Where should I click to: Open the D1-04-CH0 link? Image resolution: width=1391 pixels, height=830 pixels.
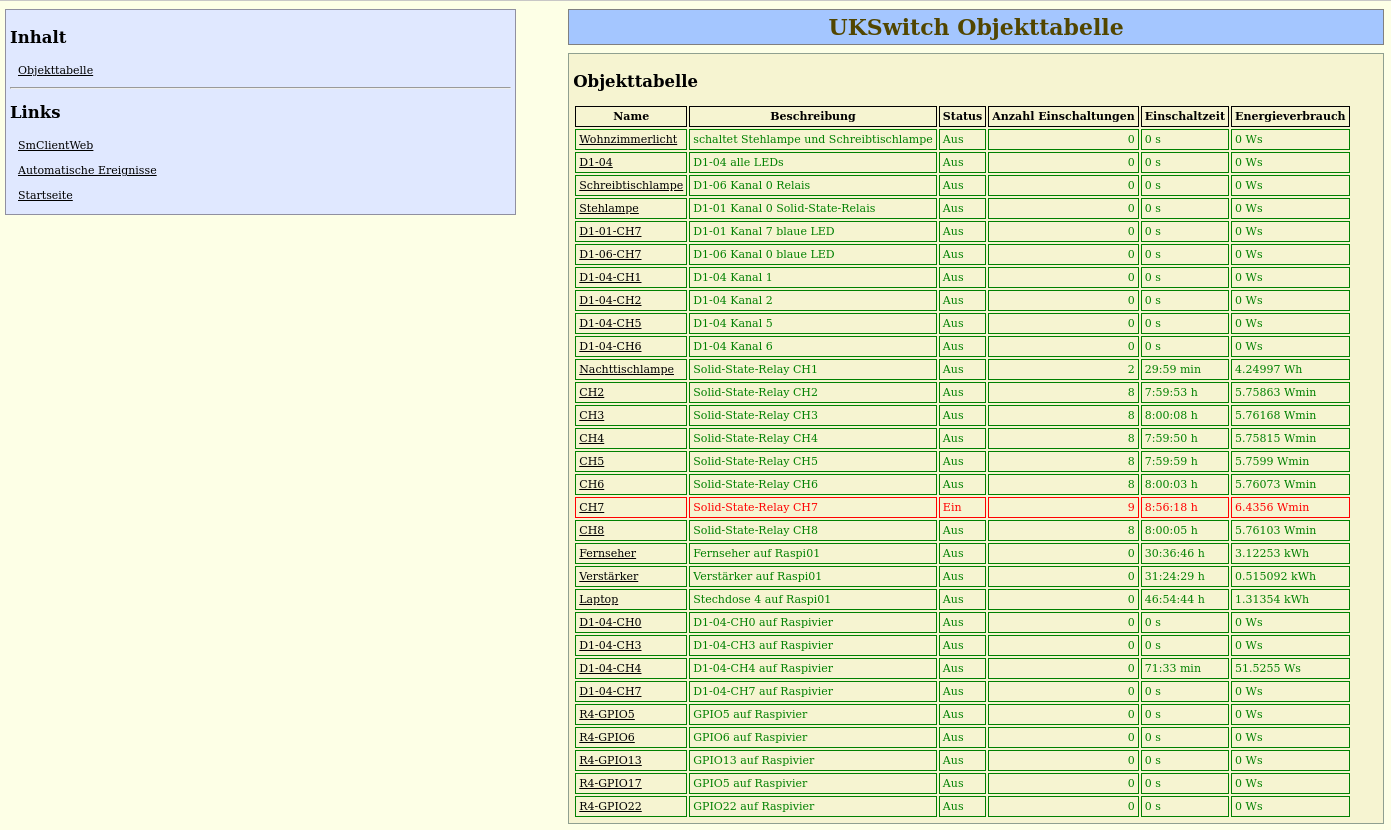[x=610, y=622]
